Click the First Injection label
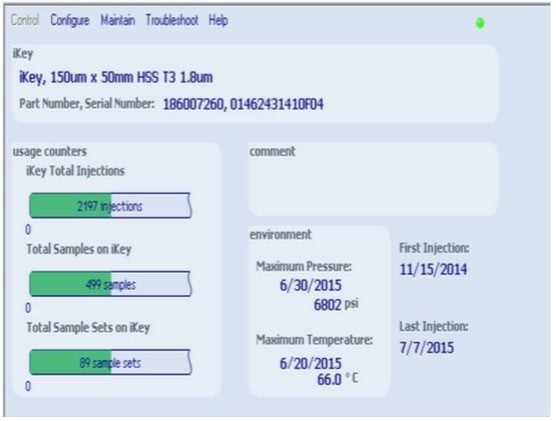The width and height of the screenshot is (556, 421). (x=434, y=248)
